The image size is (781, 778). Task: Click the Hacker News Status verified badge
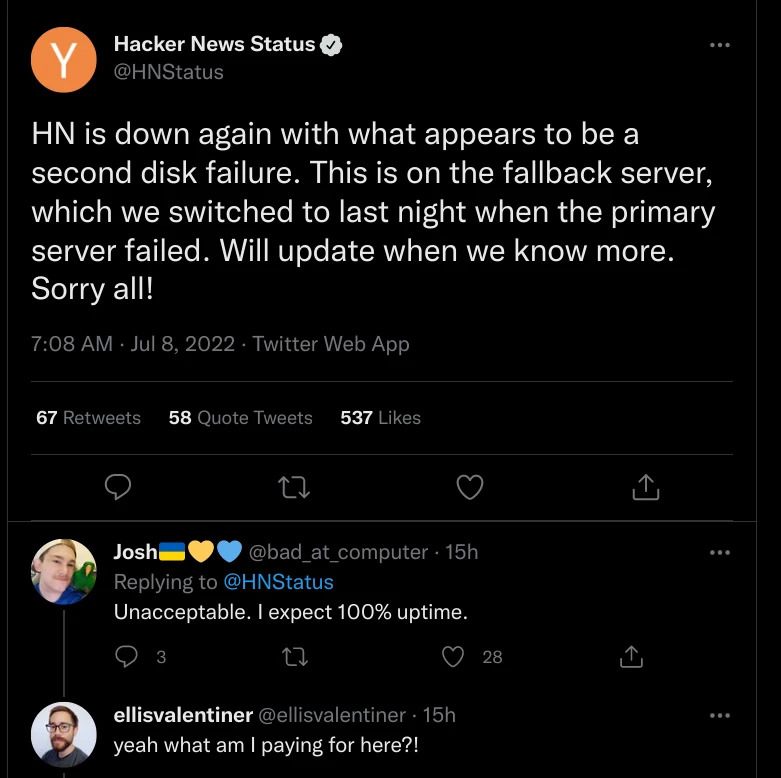pos(331,45)
